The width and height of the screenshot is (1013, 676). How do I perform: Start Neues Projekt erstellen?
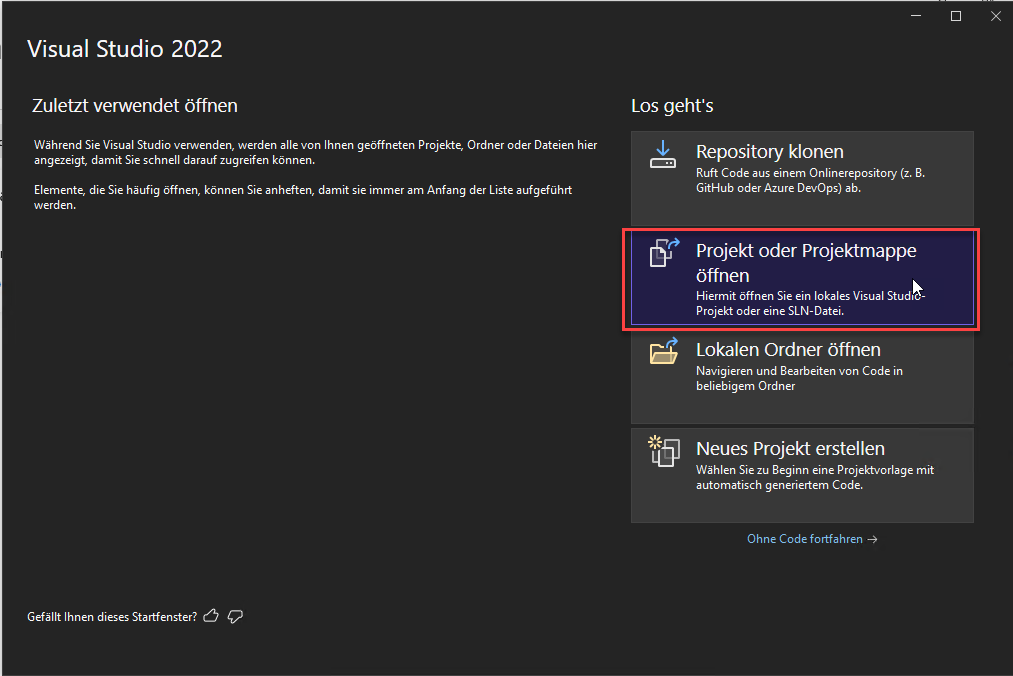[802, 475]
